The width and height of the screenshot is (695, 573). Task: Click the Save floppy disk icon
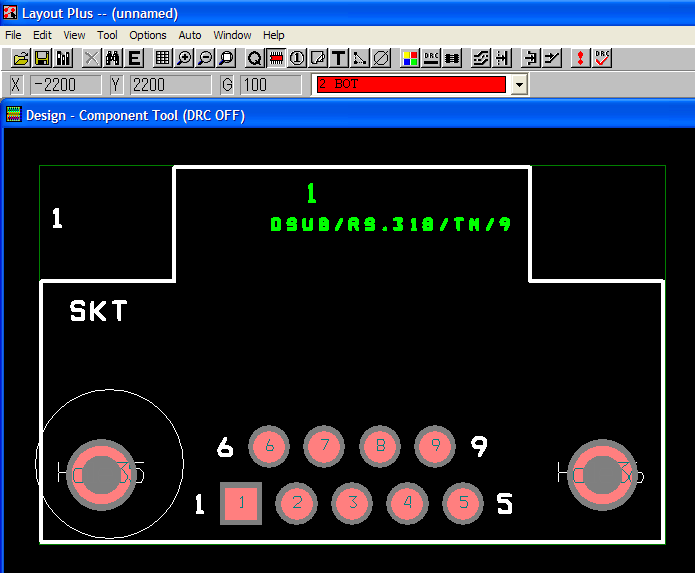(42, 58)
